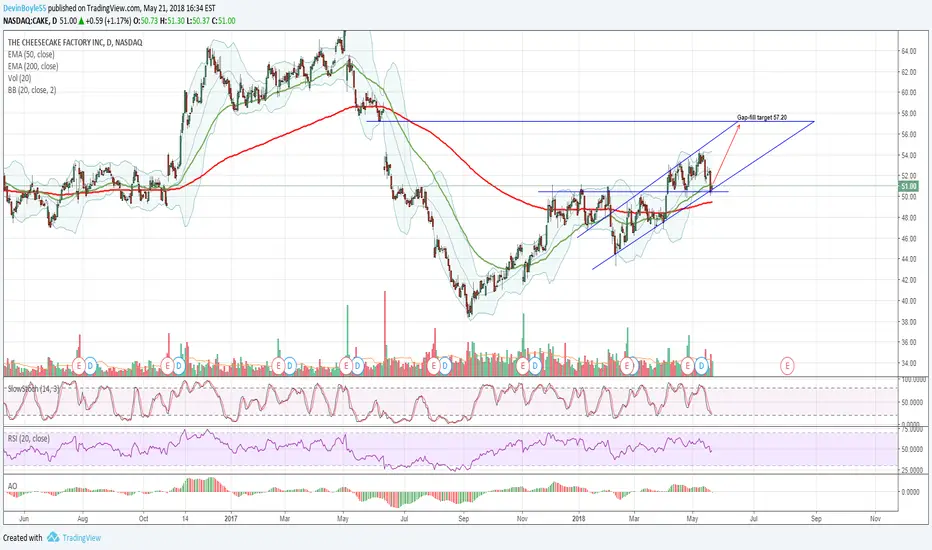Viewport: 932px width, 550px height.
Task: Open the earnings E marker right after Oct
Action: pyautogui.click(x=167, y=365)
